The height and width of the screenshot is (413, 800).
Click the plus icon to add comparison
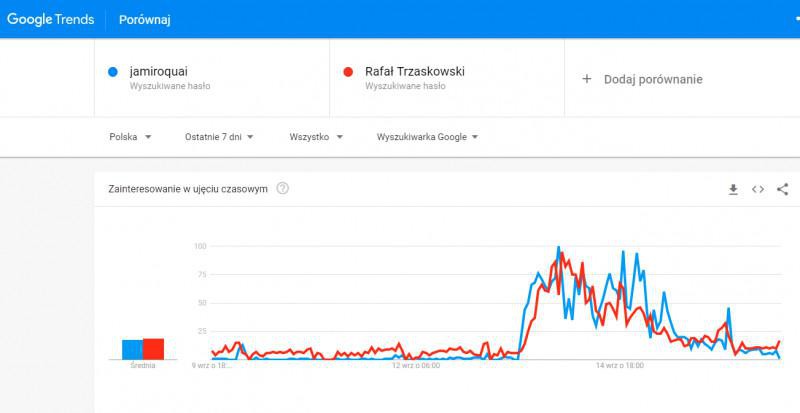[x=587, y=79]
